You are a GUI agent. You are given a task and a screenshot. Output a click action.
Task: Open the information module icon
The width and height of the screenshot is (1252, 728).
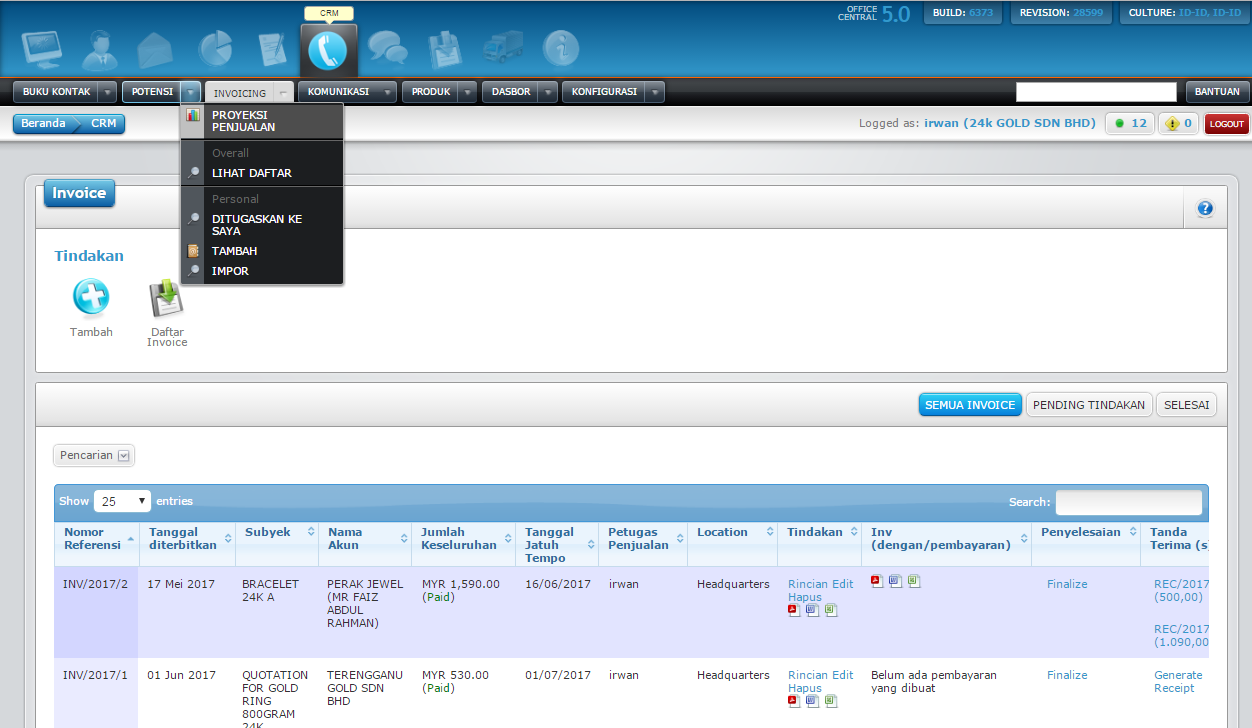click(560, 49)
